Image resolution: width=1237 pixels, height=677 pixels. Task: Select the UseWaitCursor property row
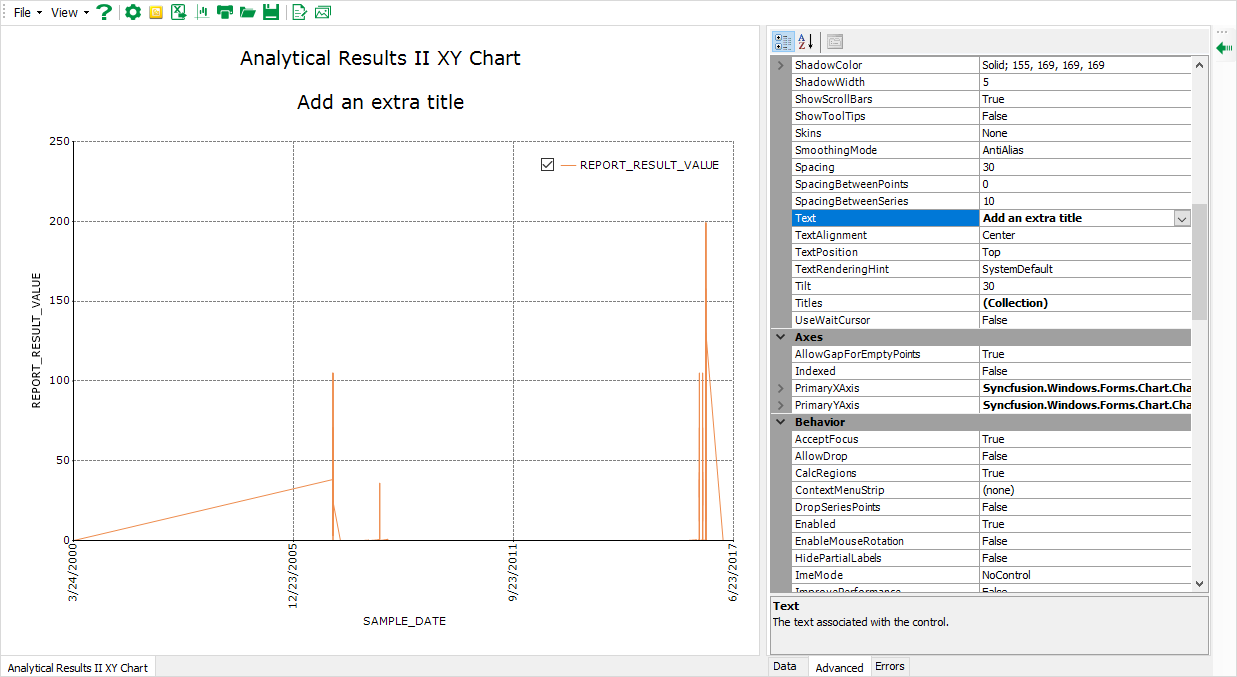pos(991,320)
